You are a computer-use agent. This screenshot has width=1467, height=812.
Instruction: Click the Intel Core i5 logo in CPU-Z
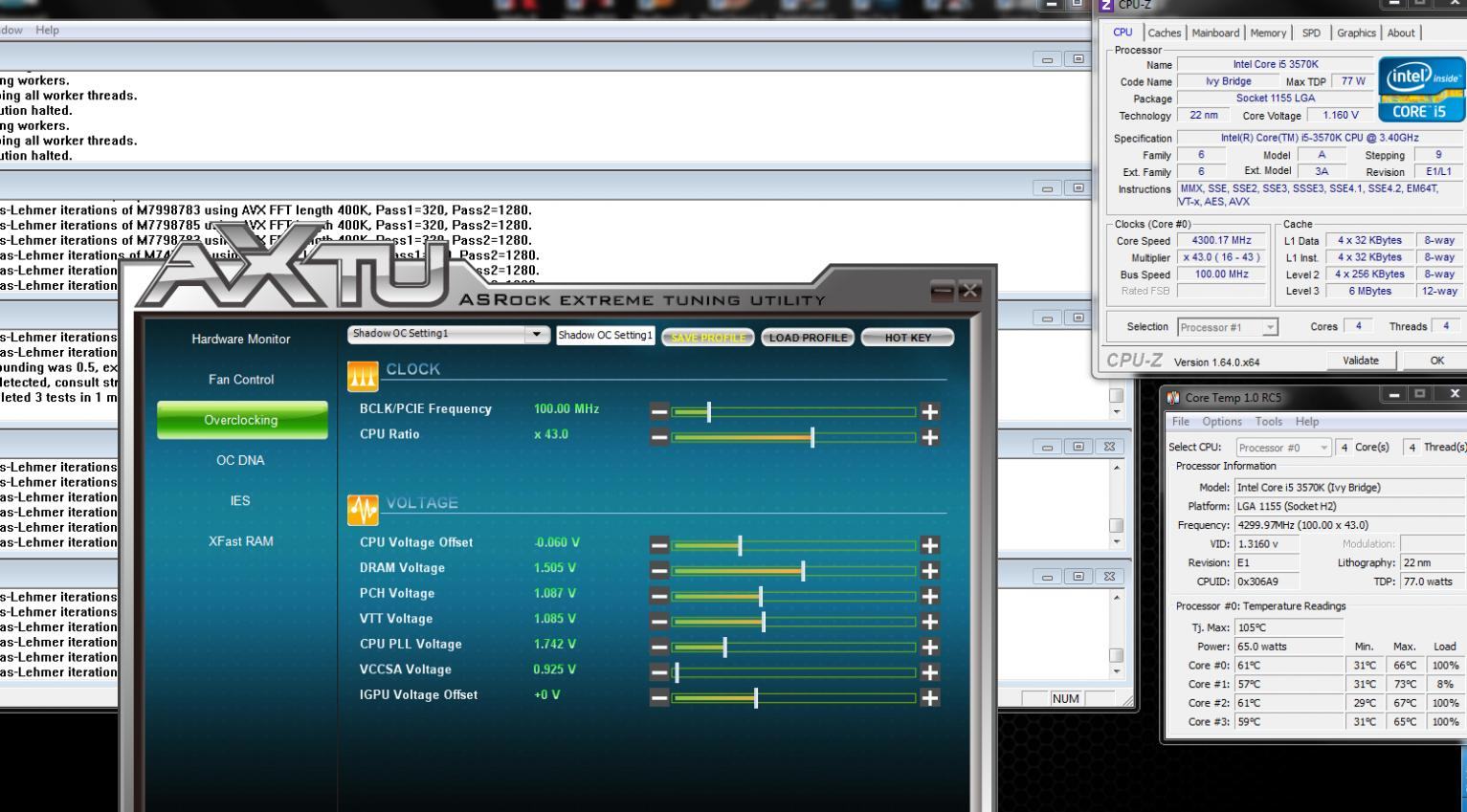1421,88
